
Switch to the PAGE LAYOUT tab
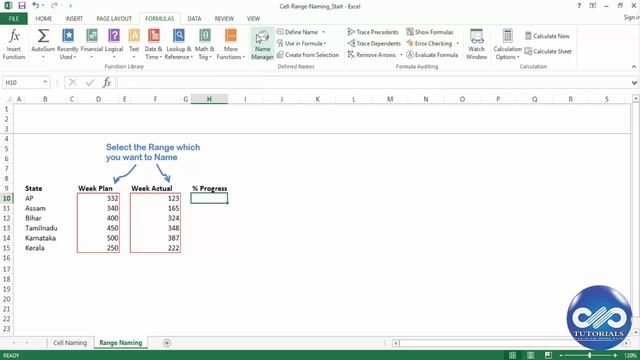[x=114, y=19]
